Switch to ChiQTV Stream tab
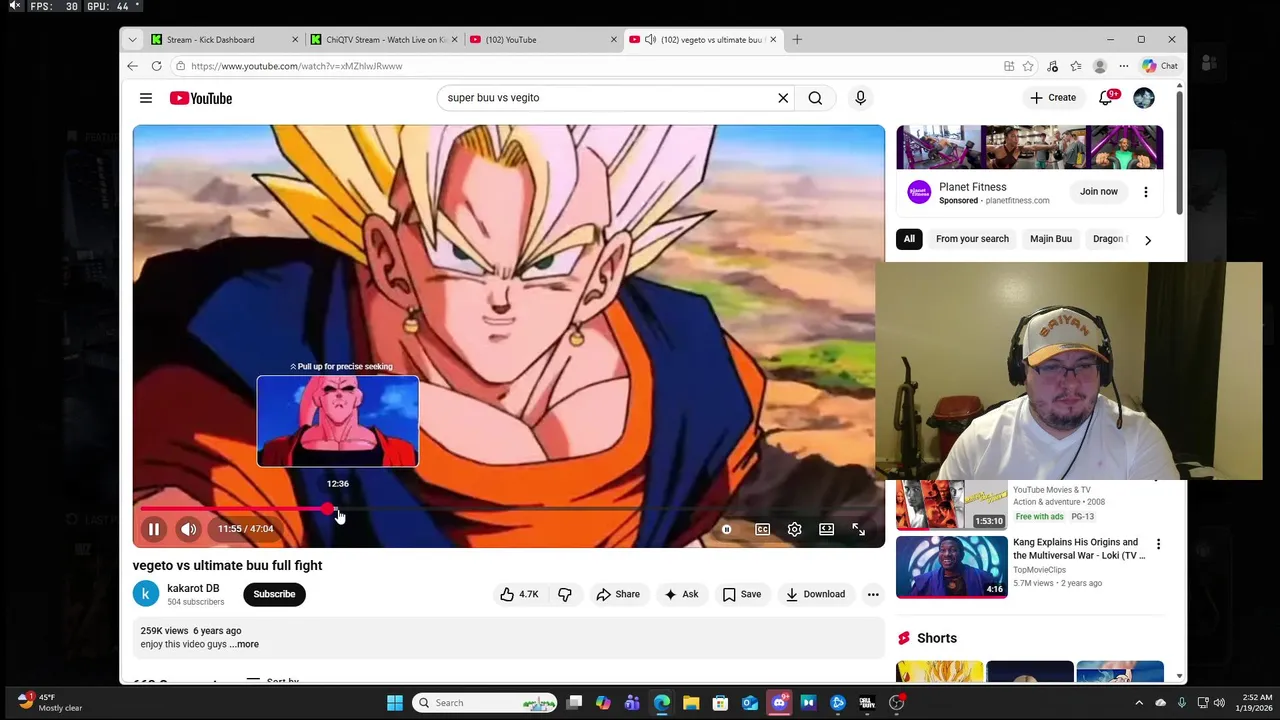Screen dimensions: 1280x720 (x=384, y=40)
